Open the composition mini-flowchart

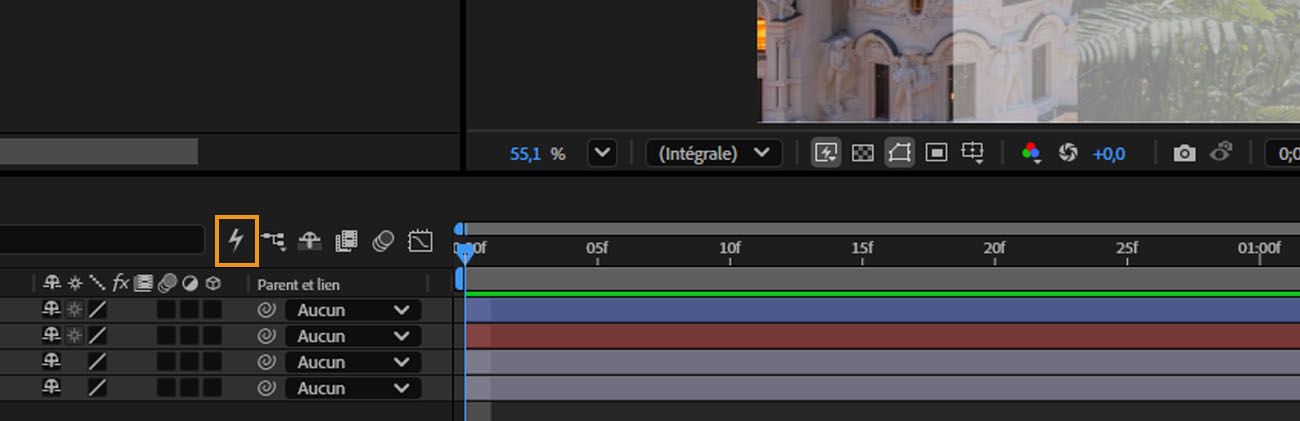273,240
